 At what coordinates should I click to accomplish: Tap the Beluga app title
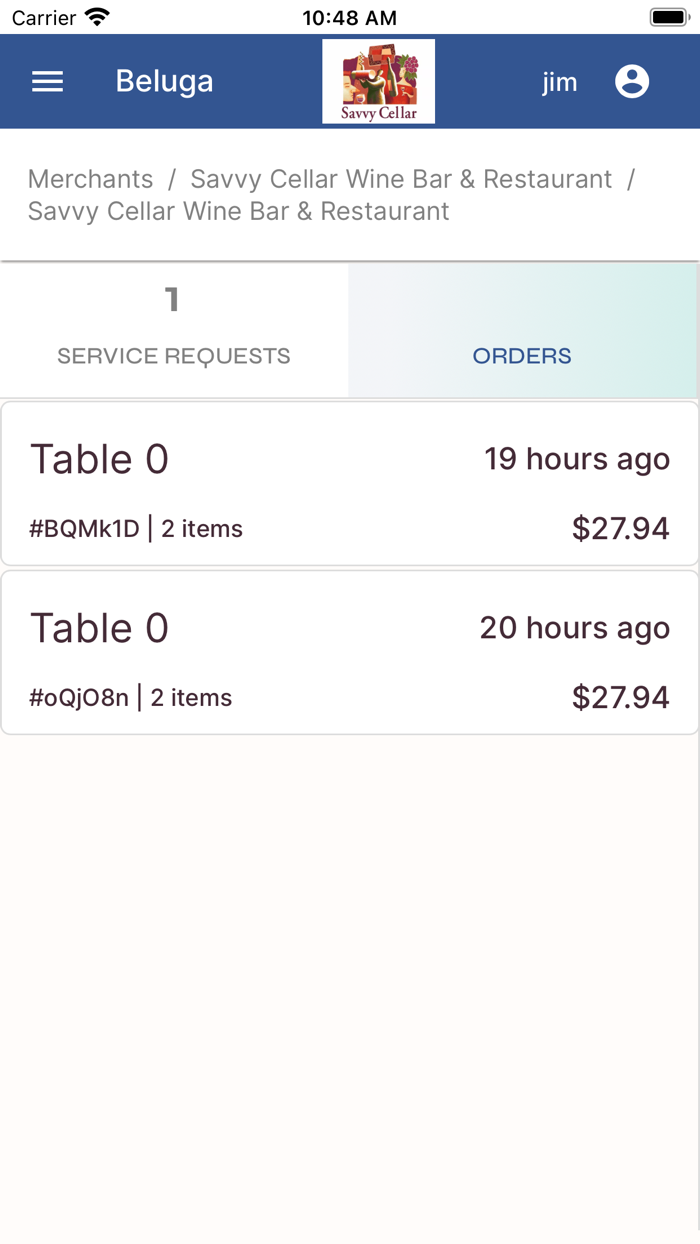tap(164, 82)
